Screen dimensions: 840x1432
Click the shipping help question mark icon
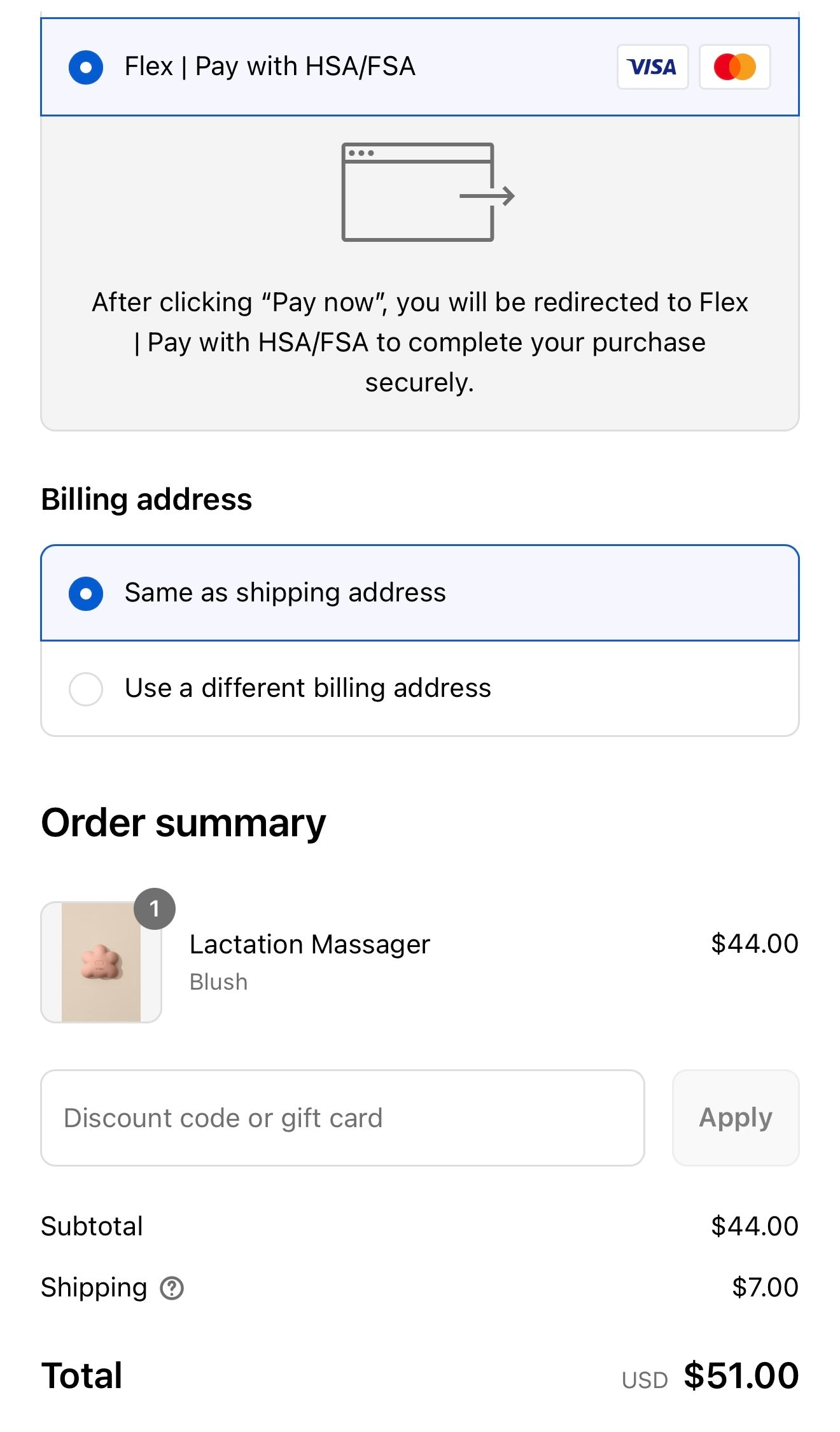(172, 1288)
